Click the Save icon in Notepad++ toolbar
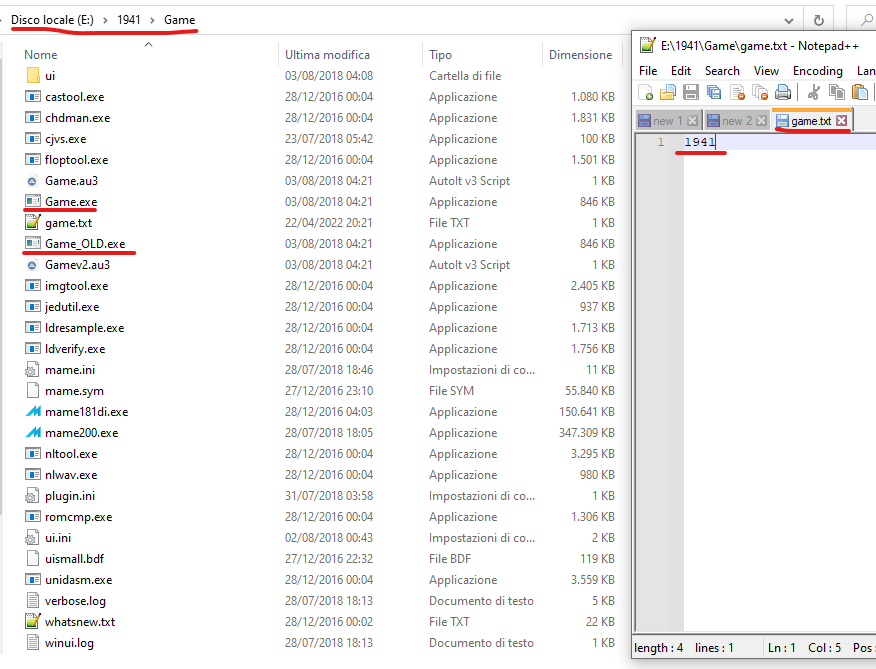 (x=691, y=92)
